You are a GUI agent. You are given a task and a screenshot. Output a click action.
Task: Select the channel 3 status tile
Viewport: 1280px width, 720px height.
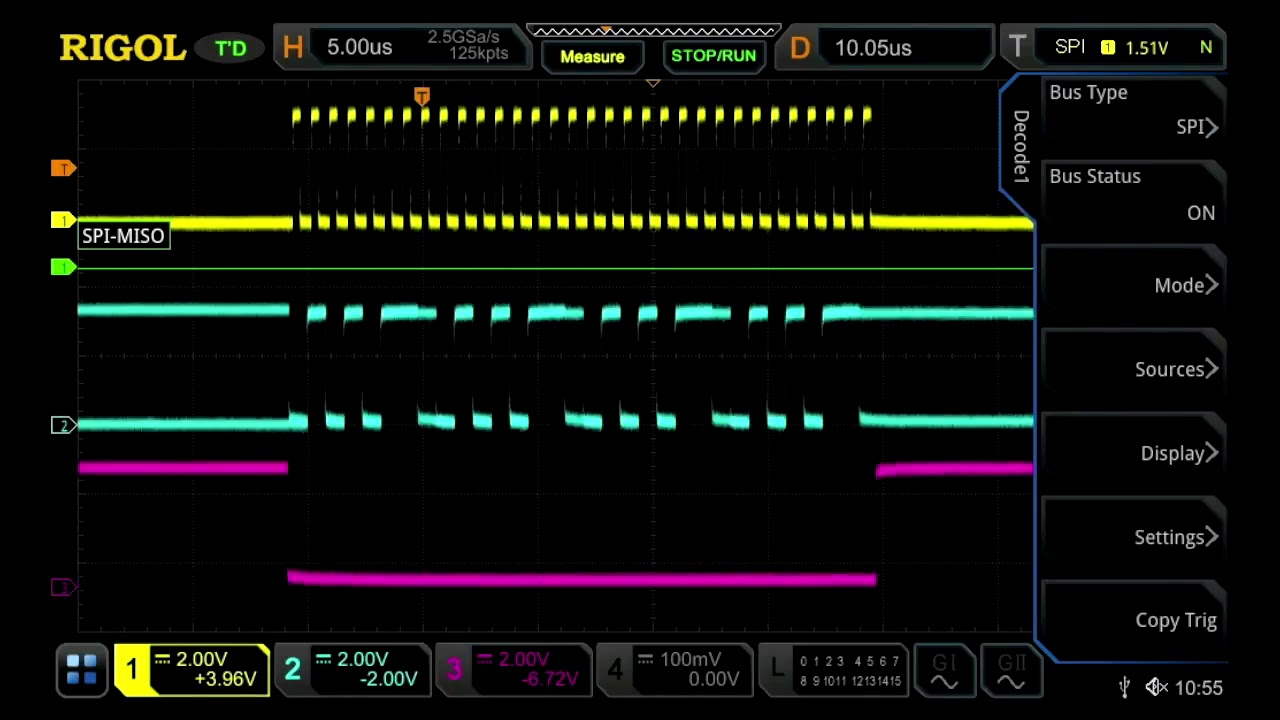(x=513, y=669)
